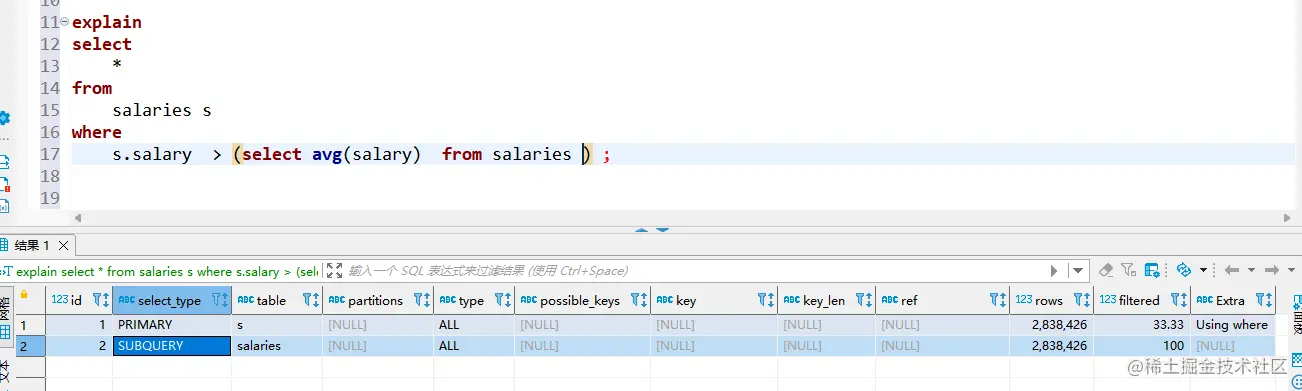Click the SUBQUERY cell
Screen dimensions: 1302x391
tap(172, 346)
